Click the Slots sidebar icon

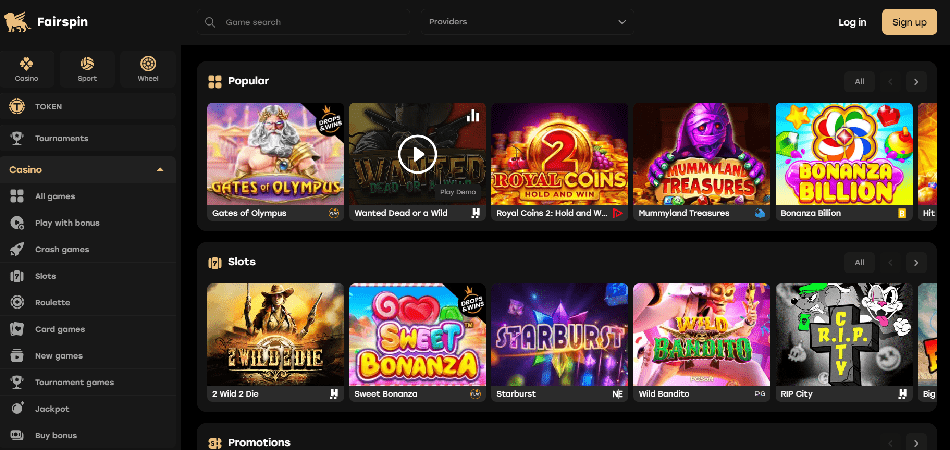tap(17, 276)
